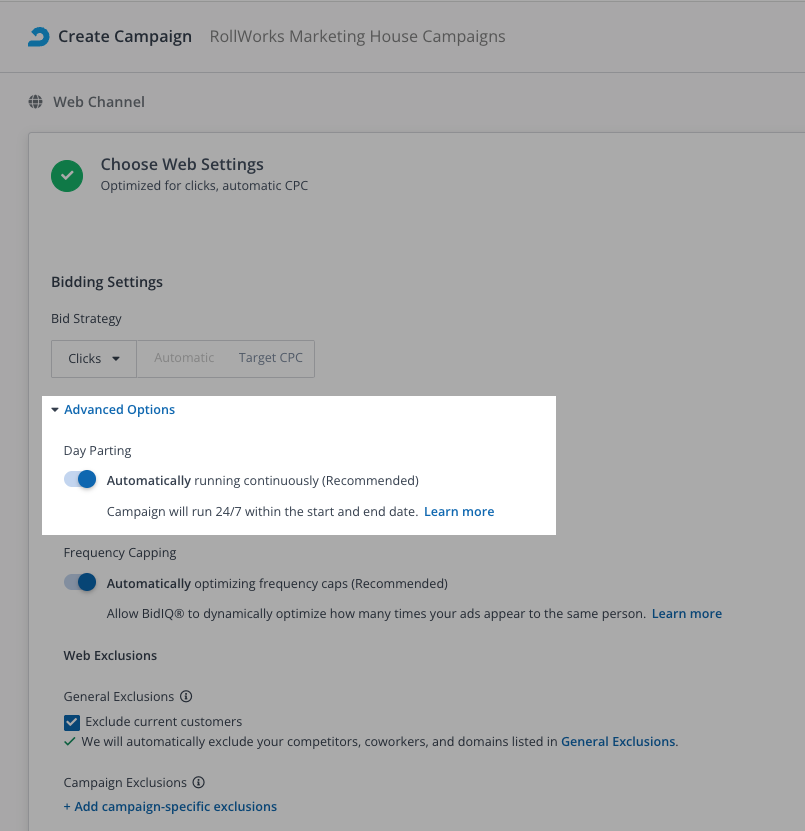Click the green checkmark circle icon

[x=67, y=175]
